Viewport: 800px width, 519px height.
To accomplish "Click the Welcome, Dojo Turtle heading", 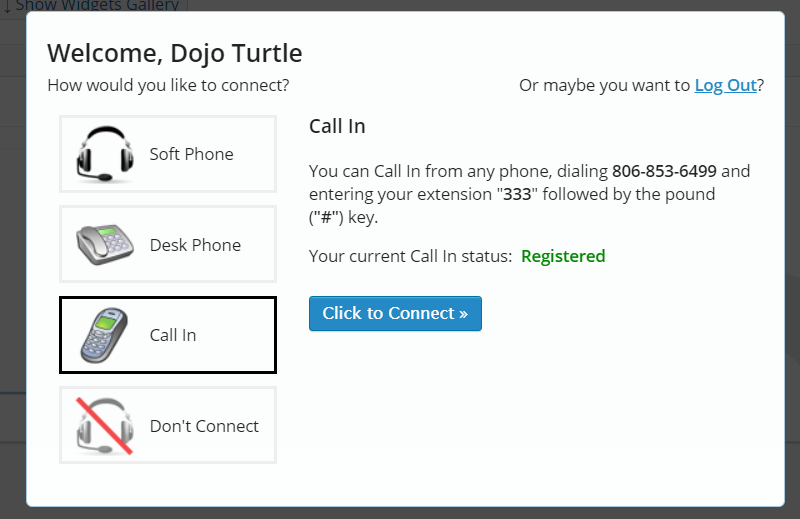I will (x=174, y=54).
